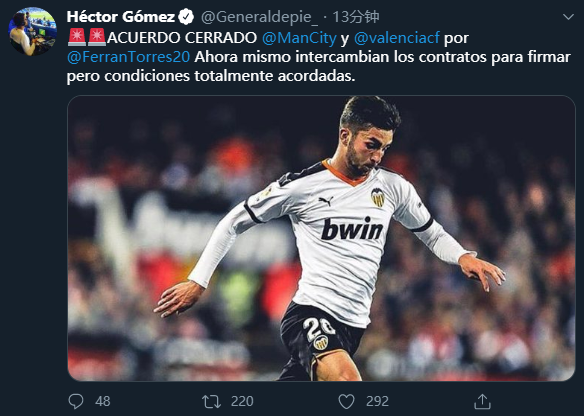Open the share tweet icon
Image resolution: width=584 pixels, height=416 pixels.
coord(482,401)
